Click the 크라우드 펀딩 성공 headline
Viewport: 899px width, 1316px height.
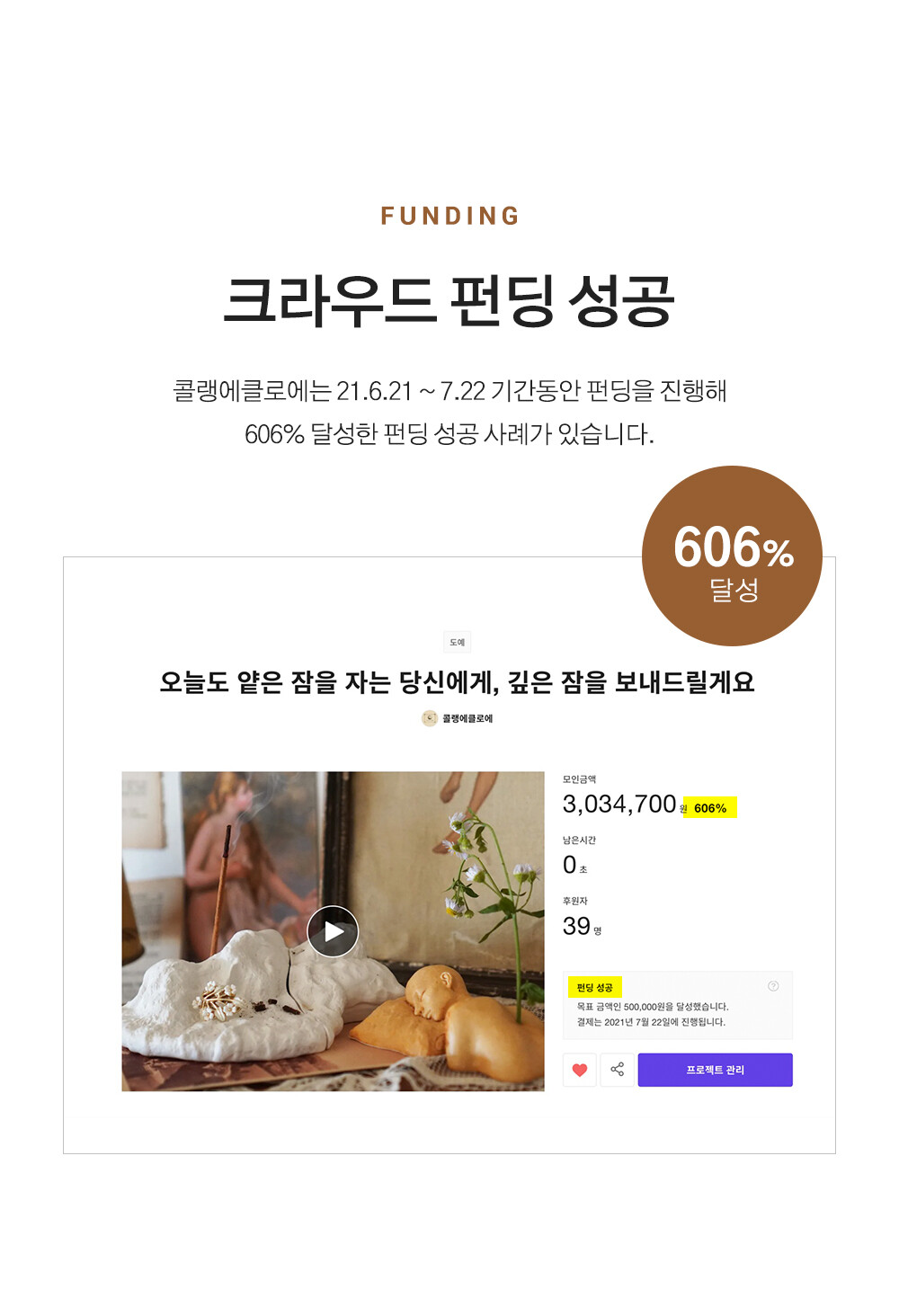pyautogui.click(x=449, y=300)
